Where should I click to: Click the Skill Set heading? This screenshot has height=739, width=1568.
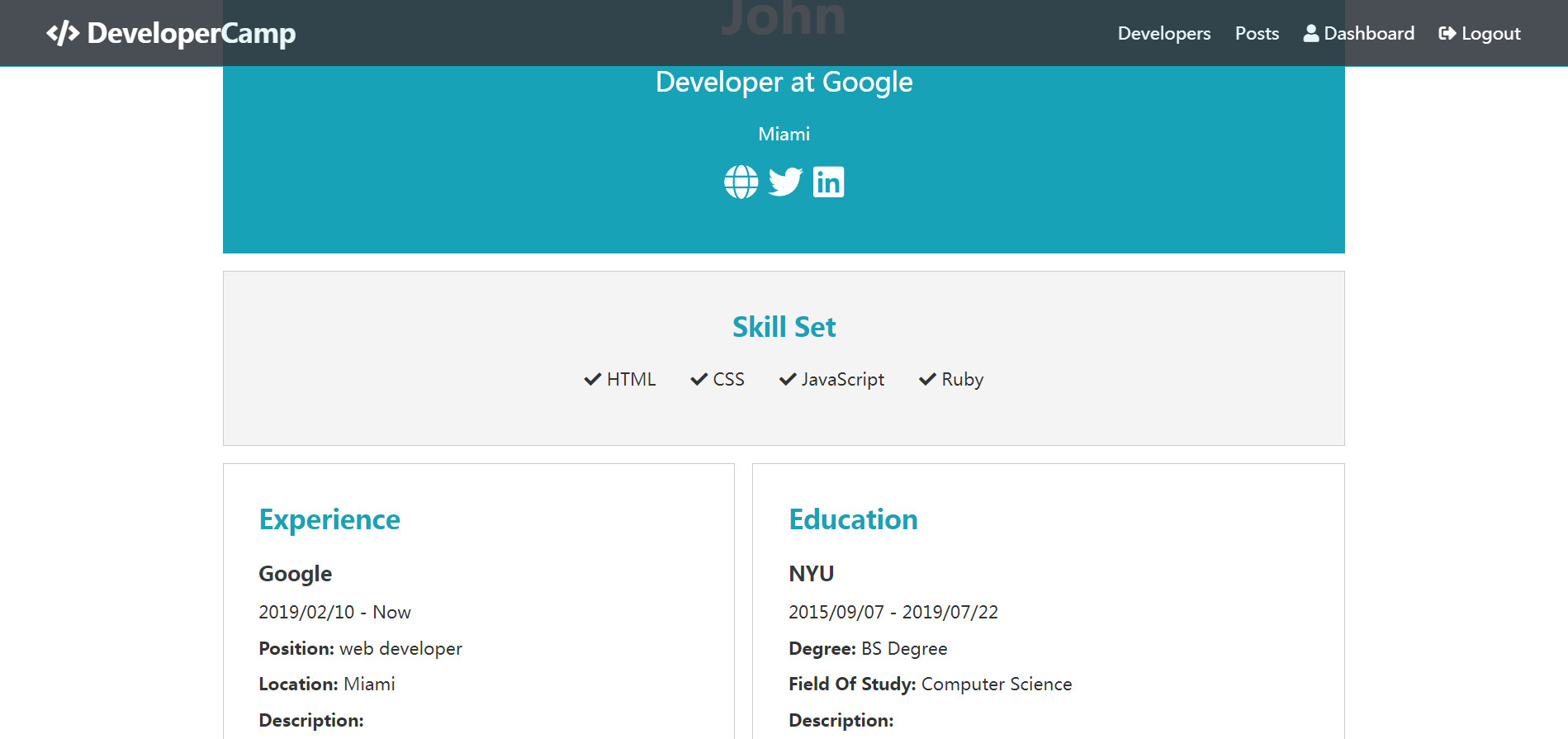(784, 327)
